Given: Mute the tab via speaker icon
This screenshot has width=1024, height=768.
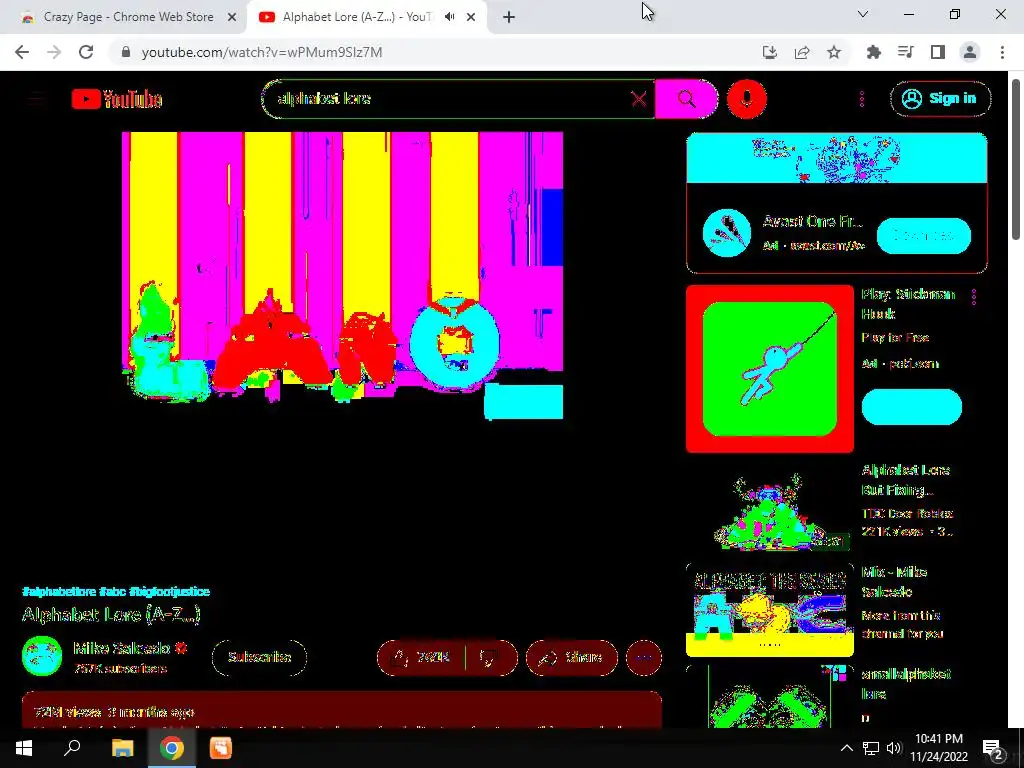Looking at the screenshot, I should click(449, 17).
